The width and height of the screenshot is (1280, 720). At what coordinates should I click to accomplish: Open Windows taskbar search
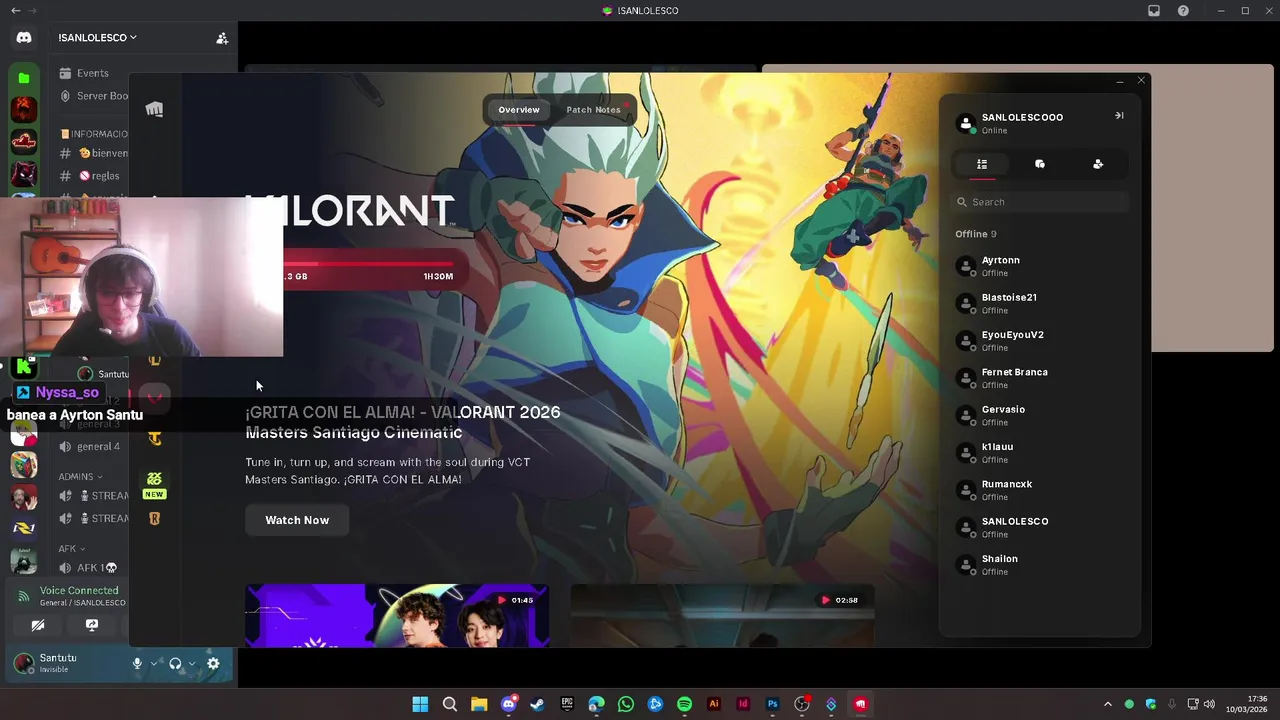[450, 704]
